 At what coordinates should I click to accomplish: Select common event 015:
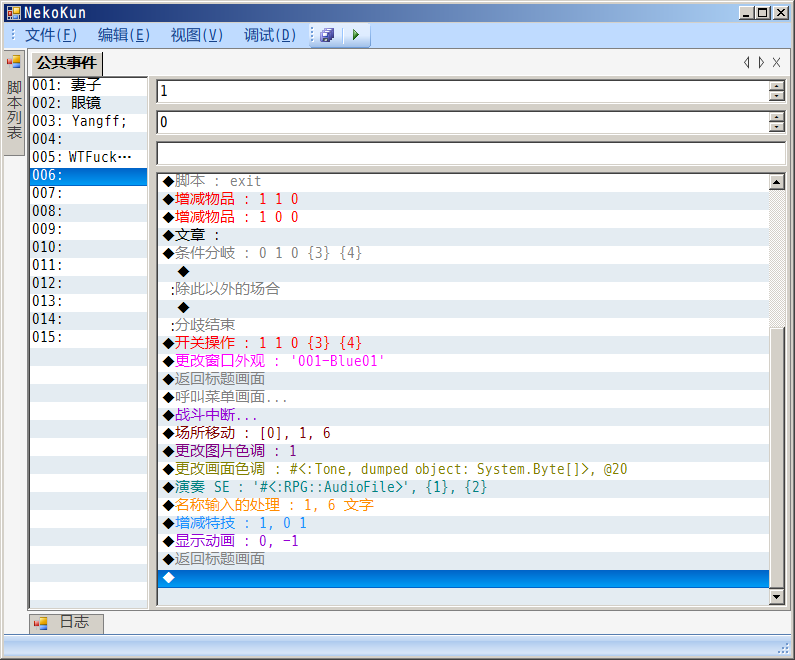click(89, 337)
